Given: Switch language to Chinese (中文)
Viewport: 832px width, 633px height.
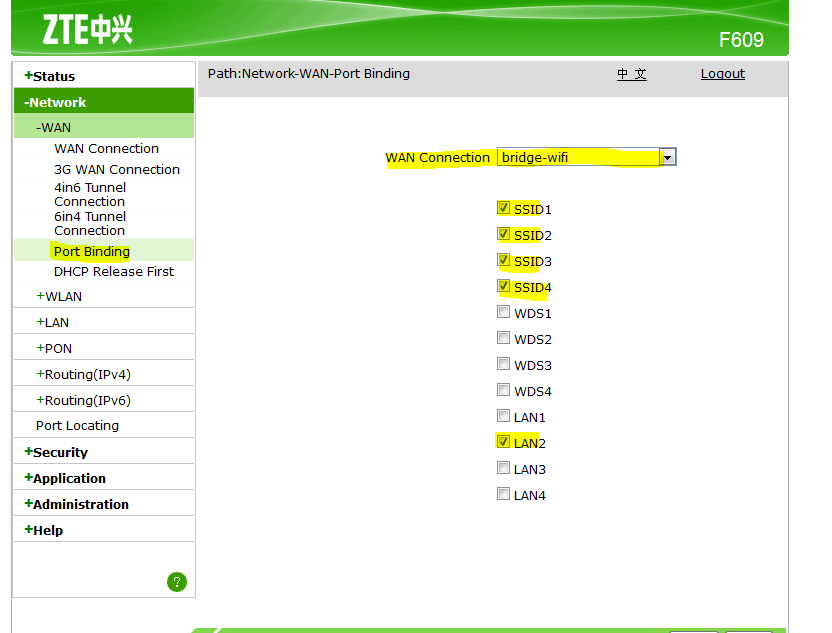Looking at the screenshot, I should point(631,74).
